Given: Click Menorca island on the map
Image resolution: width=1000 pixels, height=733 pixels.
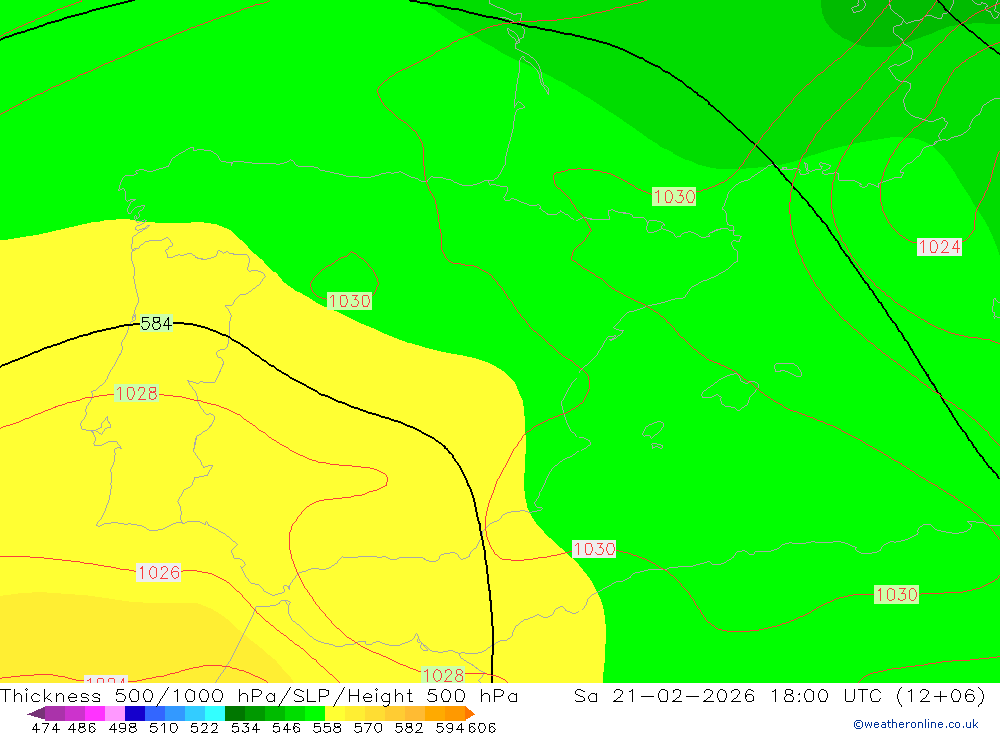Looking at the screenshot, I should pos(788,369).
